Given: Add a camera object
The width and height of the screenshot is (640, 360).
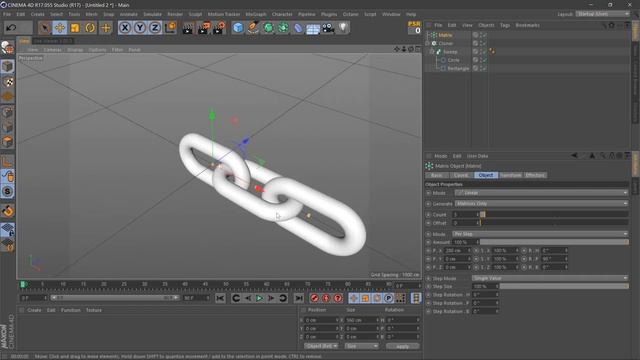Looking at the screenshot, I should (x=328, y=28).
